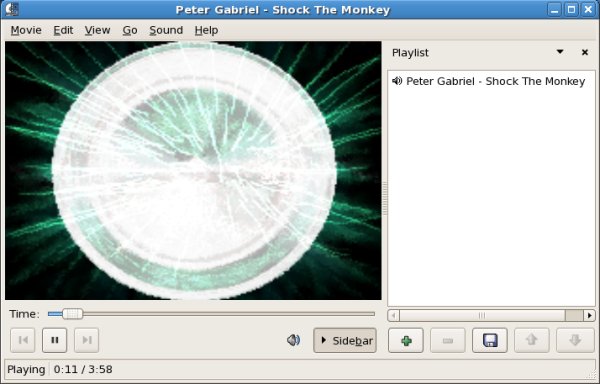Click the Time seek slider handle
This screenshot has height=384, width=600.
[72, 314]
